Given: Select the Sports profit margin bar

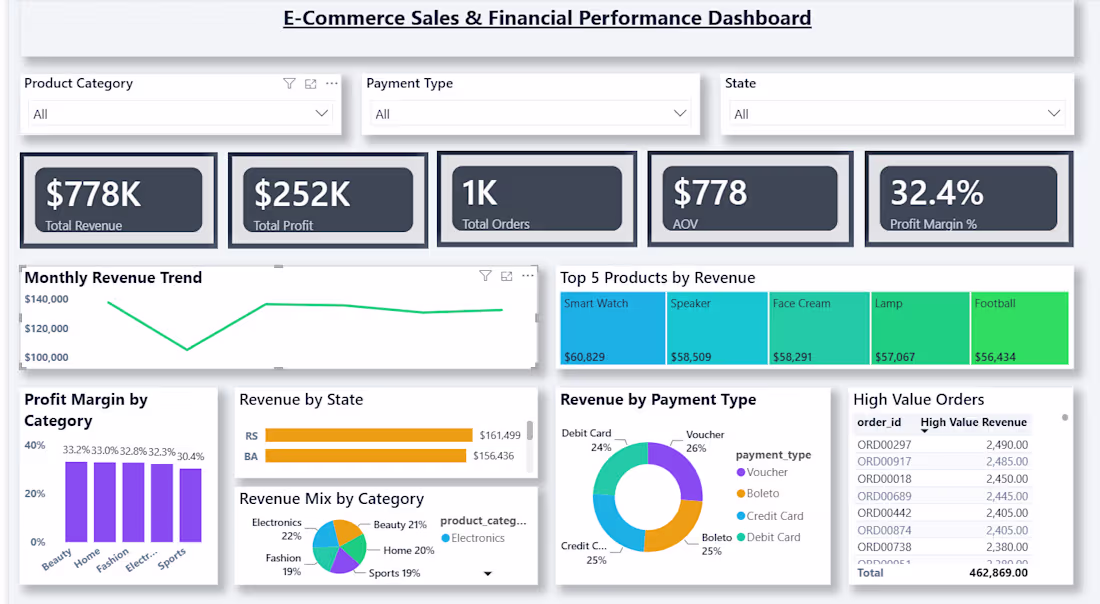Looking at the screenshot, I should point(191,506).
